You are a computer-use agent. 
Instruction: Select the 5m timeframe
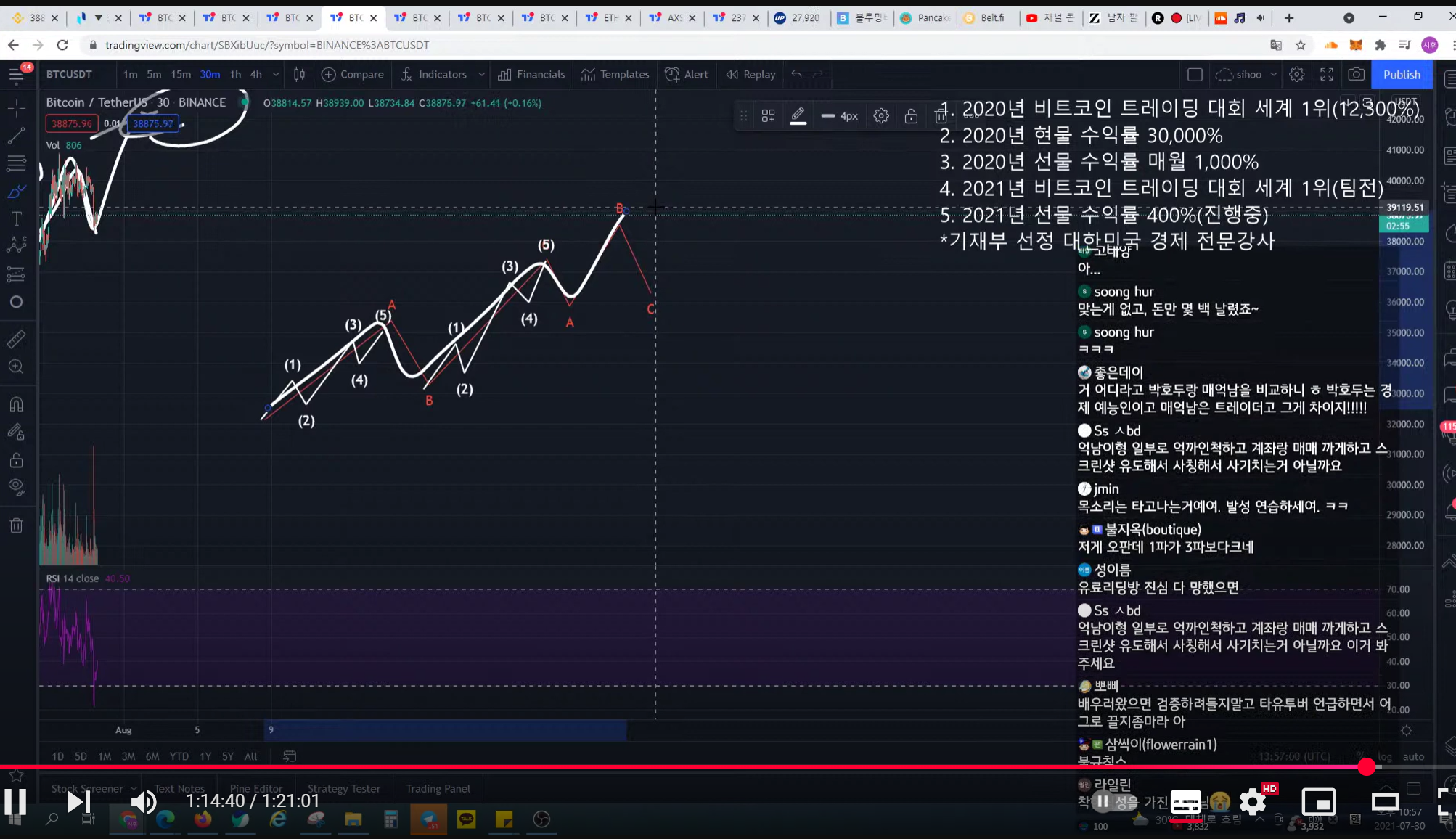click(154, 74)
